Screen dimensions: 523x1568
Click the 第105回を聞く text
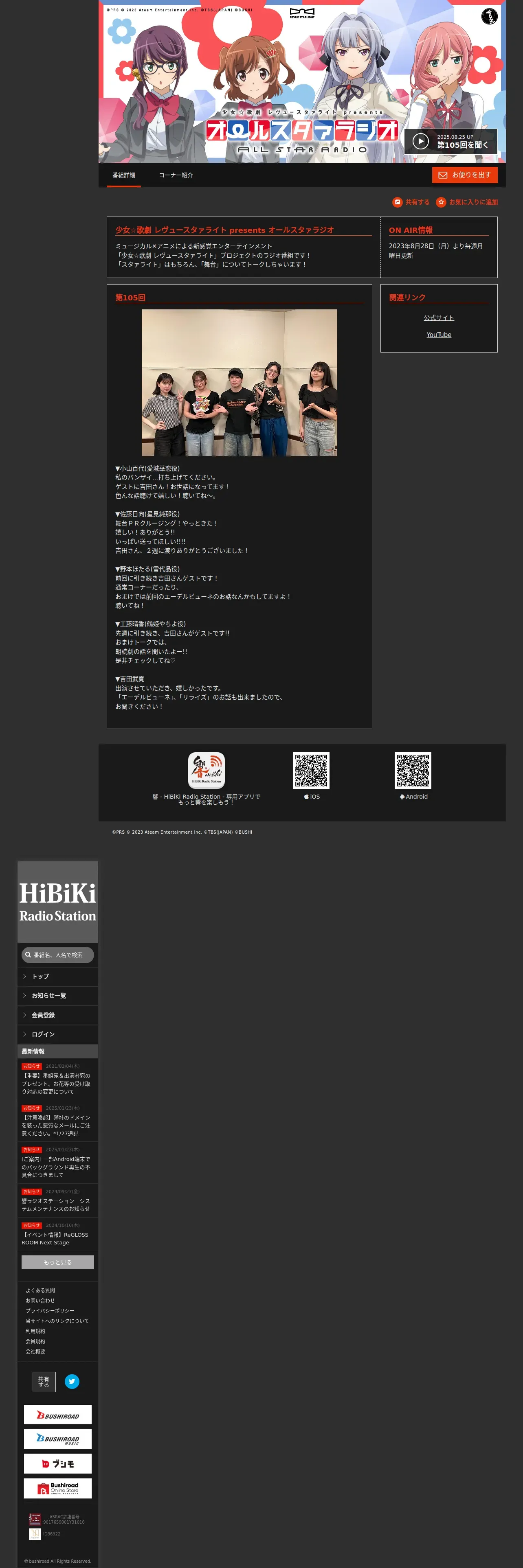coord(463,145)
